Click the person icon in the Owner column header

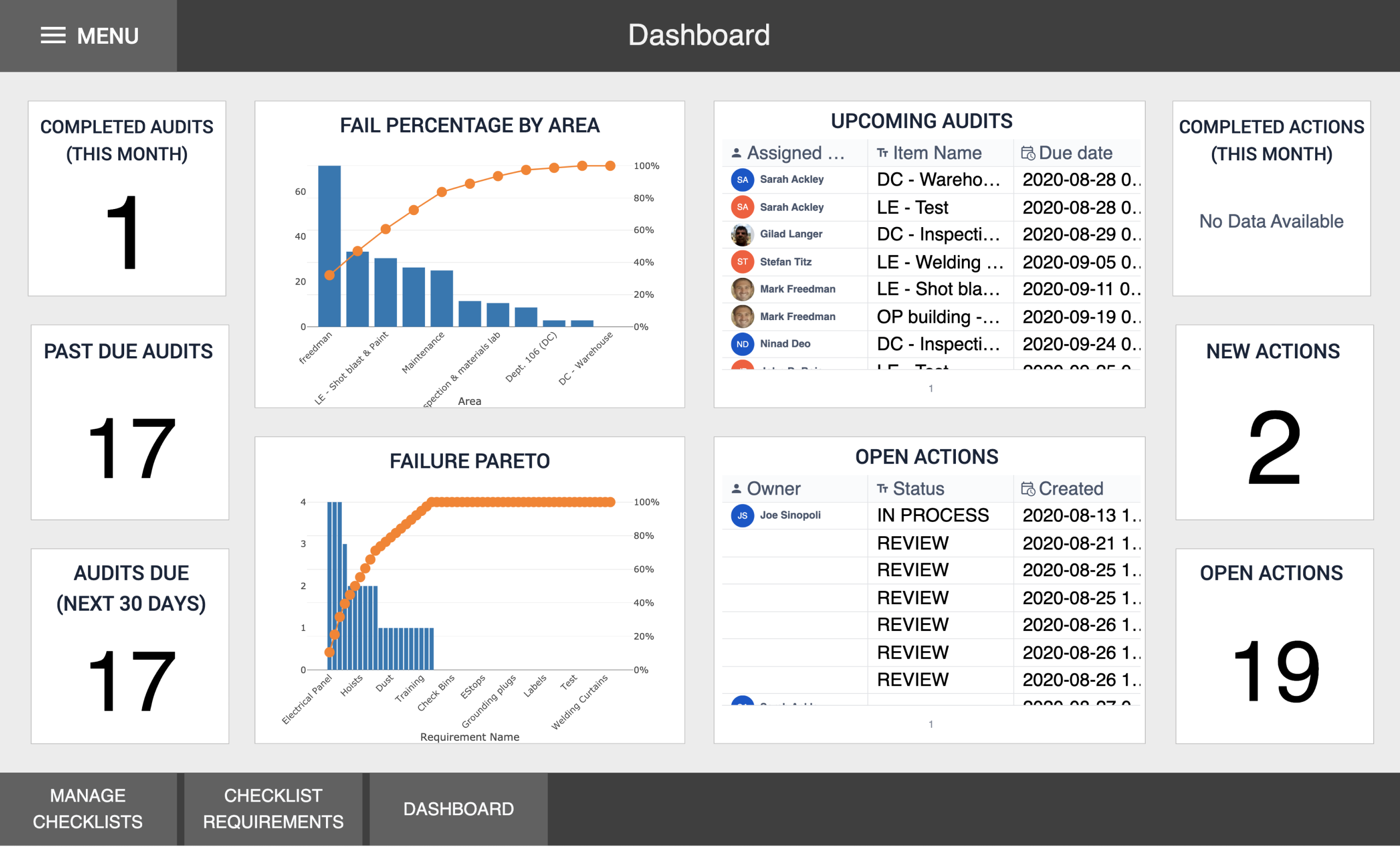tap(736, 488)
